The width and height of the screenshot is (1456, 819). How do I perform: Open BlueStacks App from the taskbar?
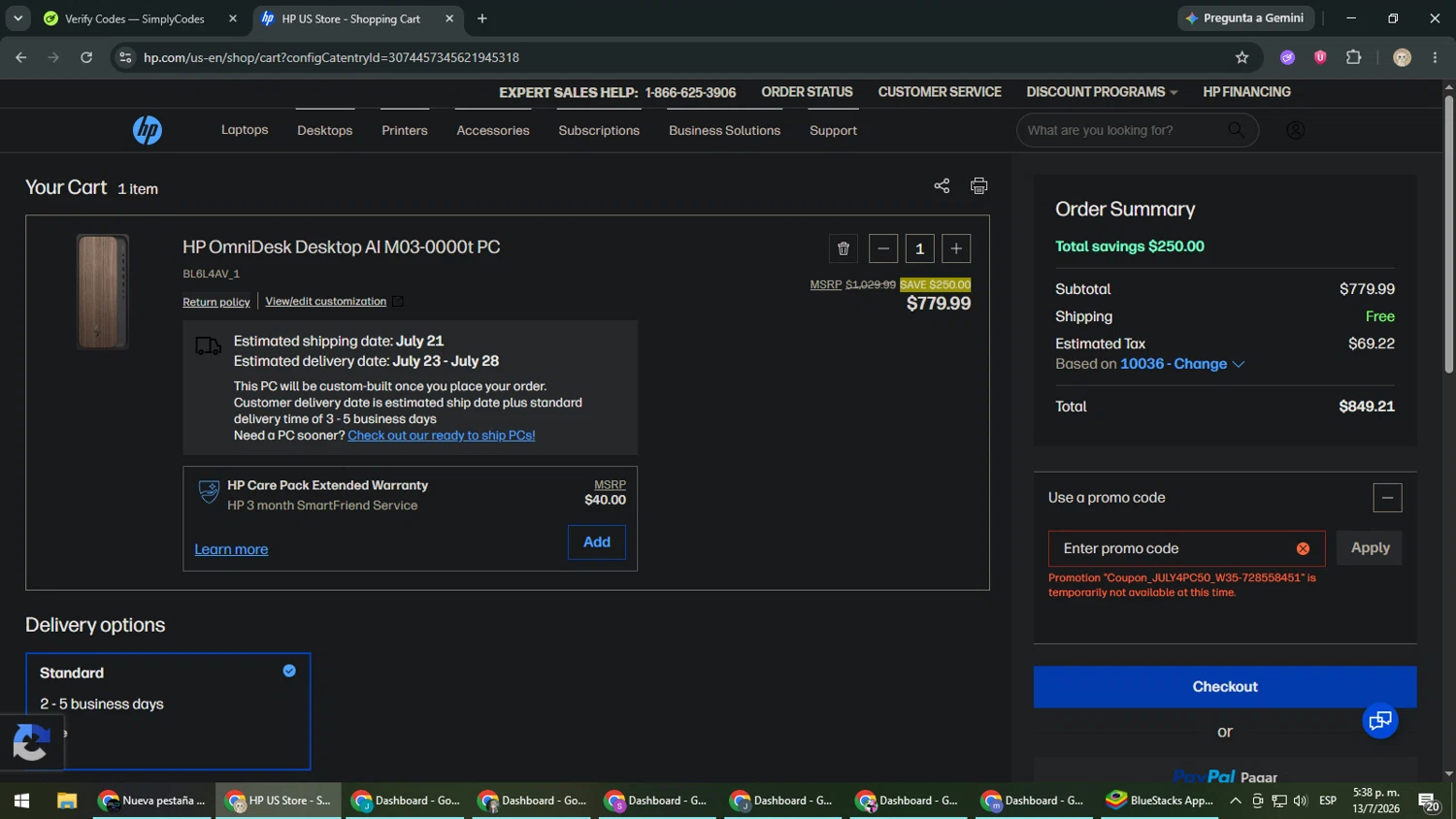tap(1159, 801)
